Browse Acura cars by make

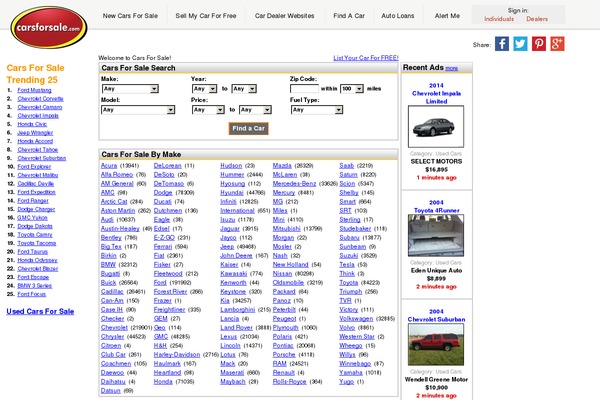pos(109,166)
